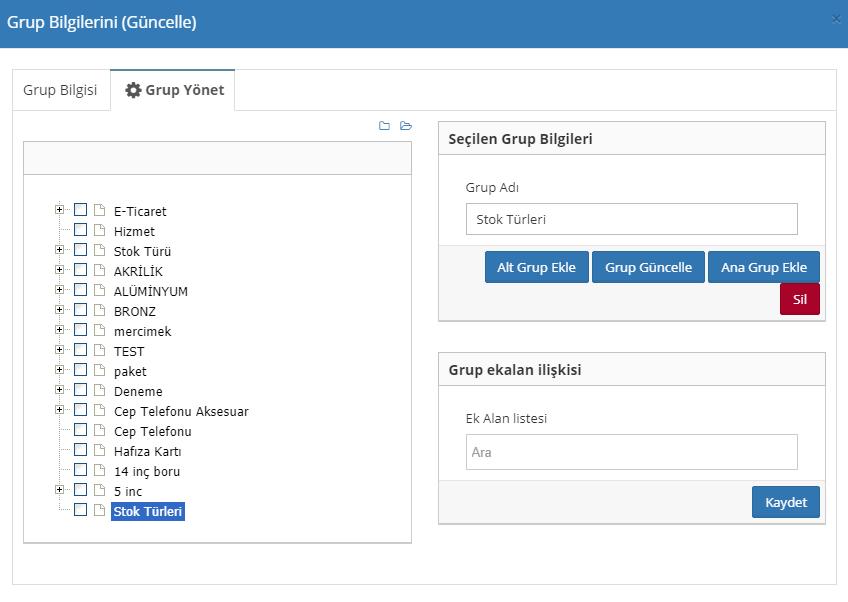Click the document icon beside BRONZ
Viewport: 848px width, 602px height.
[99, 311]
